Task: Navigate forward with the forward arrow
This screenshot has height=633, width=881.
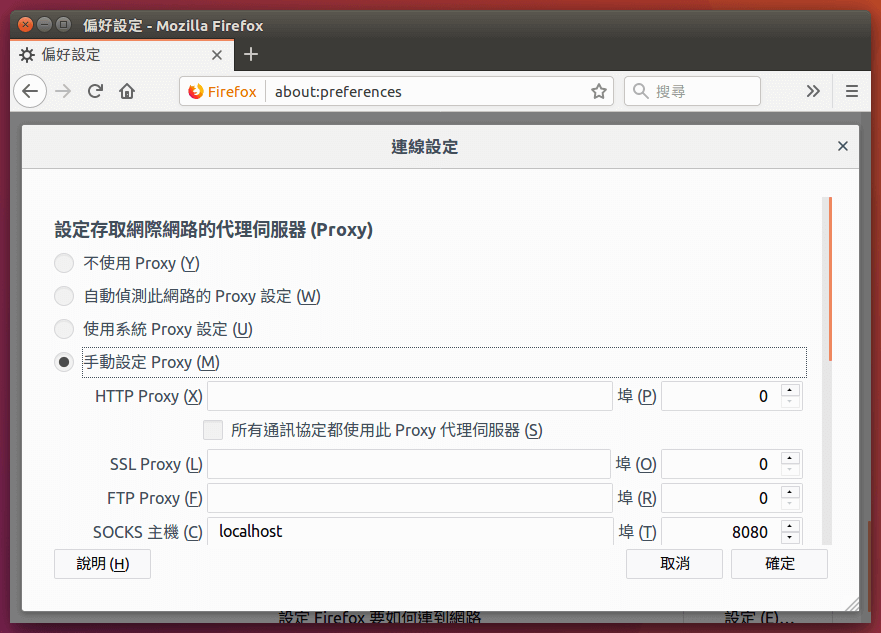Action: pyautogui.click(x=62, y=91)
